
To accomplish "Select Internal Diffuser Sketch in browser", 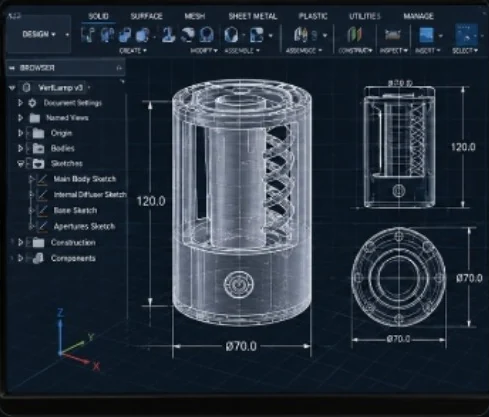I will (90, 195).
